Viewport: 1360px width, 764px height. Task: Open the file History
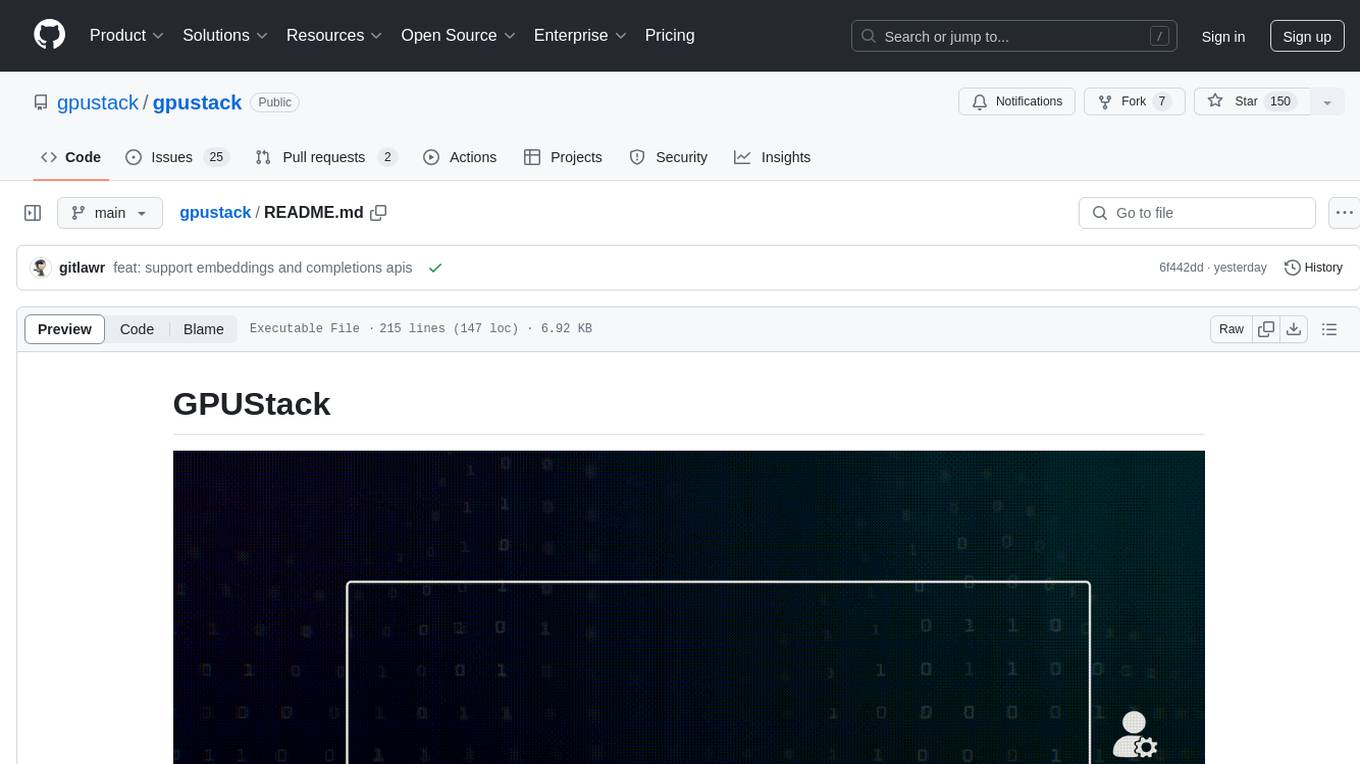1313,267
